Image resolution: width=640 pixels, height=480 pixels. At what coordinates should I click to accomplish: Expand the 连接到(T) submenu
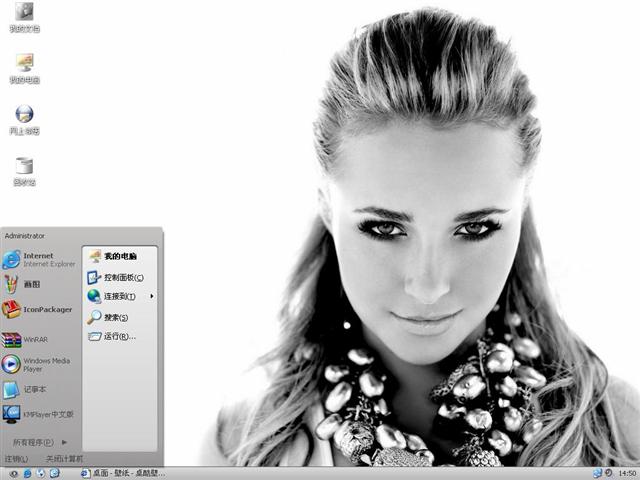tap(120, 296)
